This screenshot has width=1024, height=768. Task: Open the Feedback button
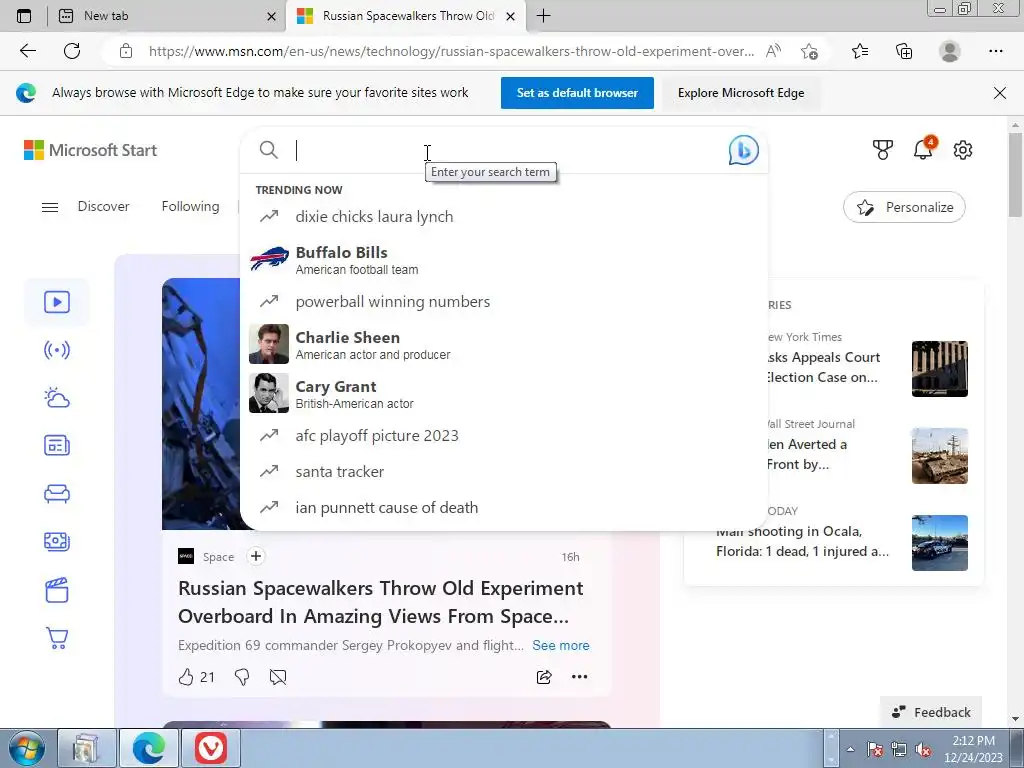931,712
